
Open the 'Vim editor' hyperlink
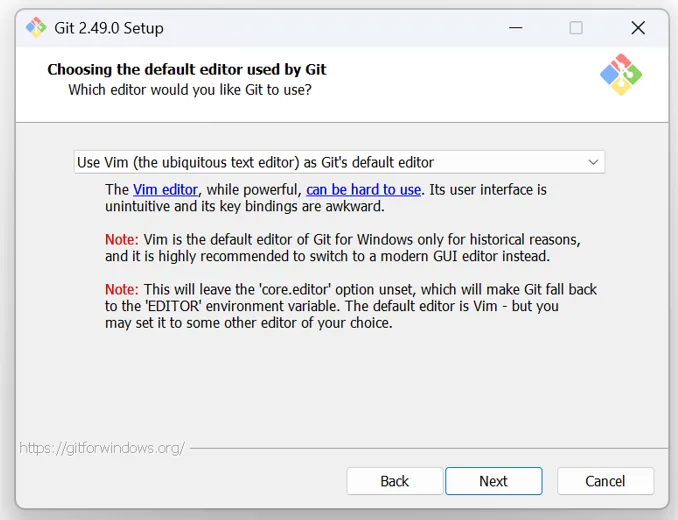(166, 189)
